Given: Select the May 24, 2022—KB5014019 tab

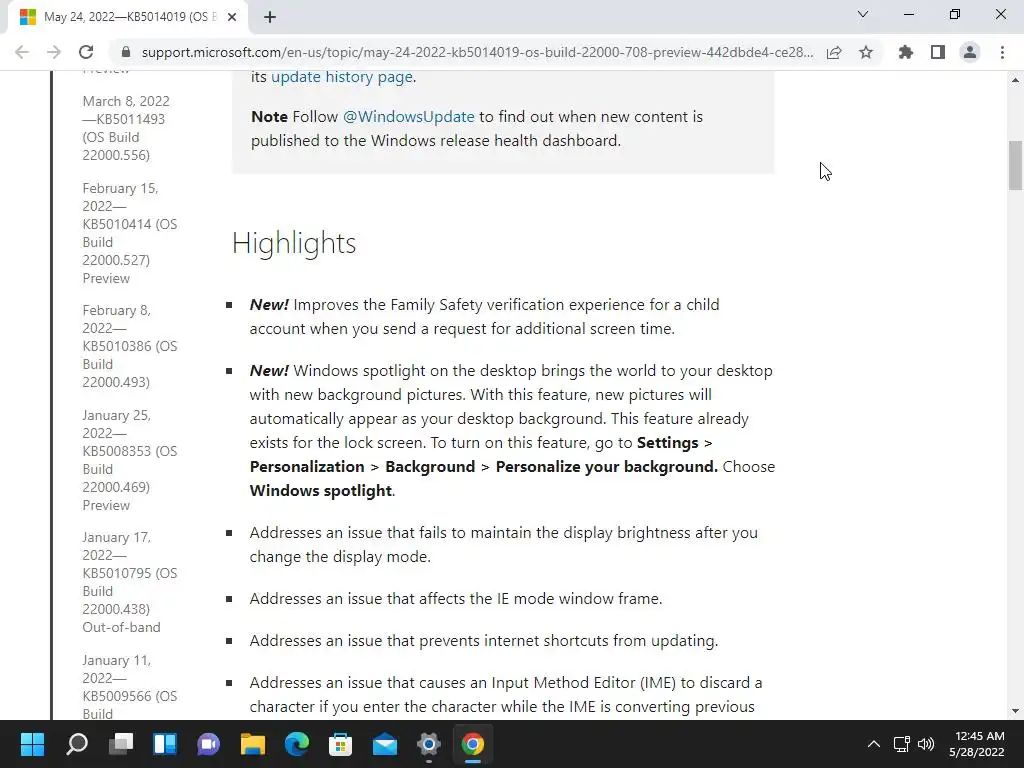Looking at the screenshot, I should [x=127, y=17].
